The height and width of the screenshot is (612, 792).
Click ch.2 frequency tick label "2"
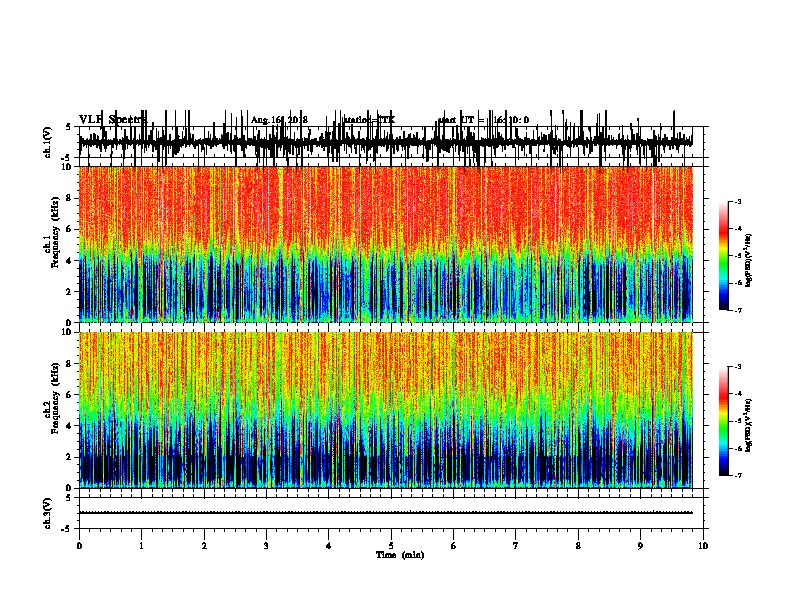(x=71, y=457)
